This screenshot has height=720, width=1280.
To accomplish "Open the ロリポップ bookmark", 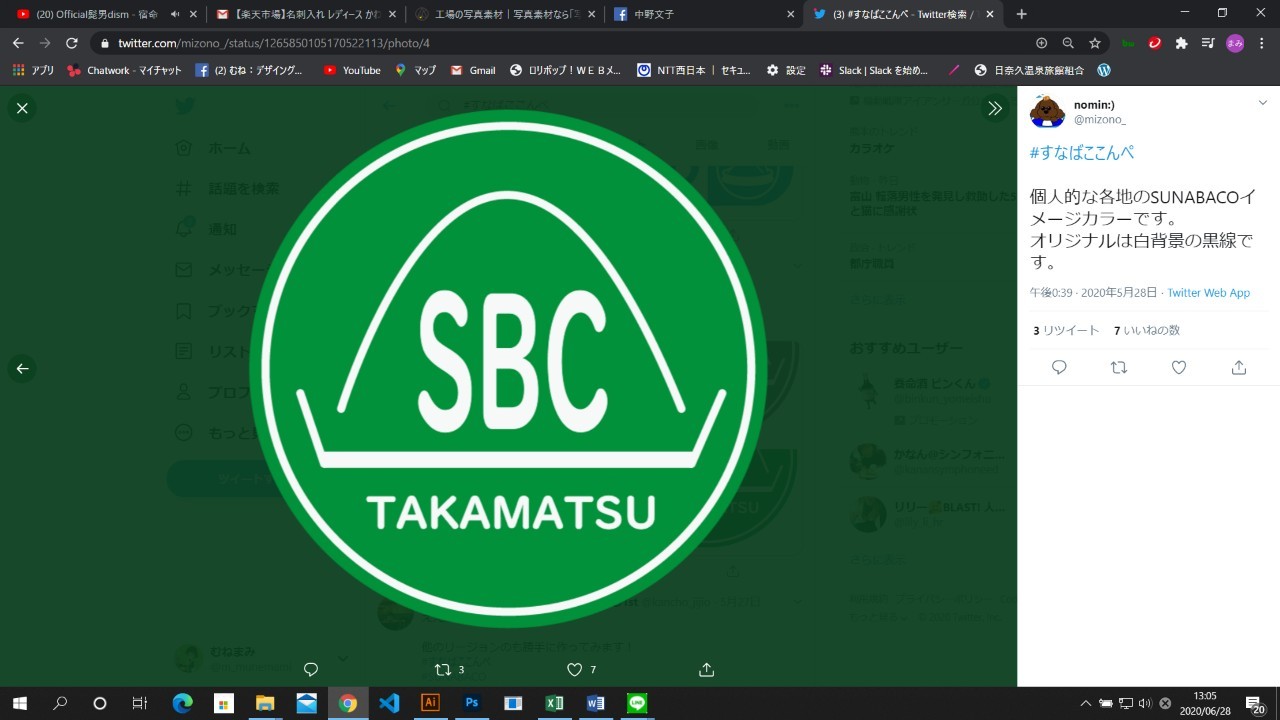I will pyautogui.click(x=566, y=70).
